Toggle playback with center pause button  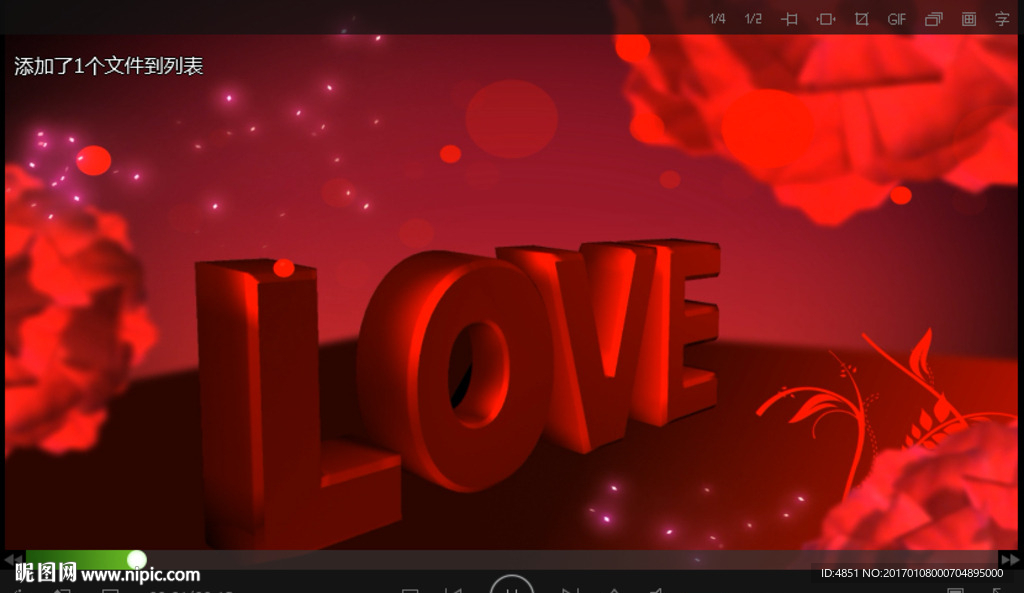click(513, 588)
